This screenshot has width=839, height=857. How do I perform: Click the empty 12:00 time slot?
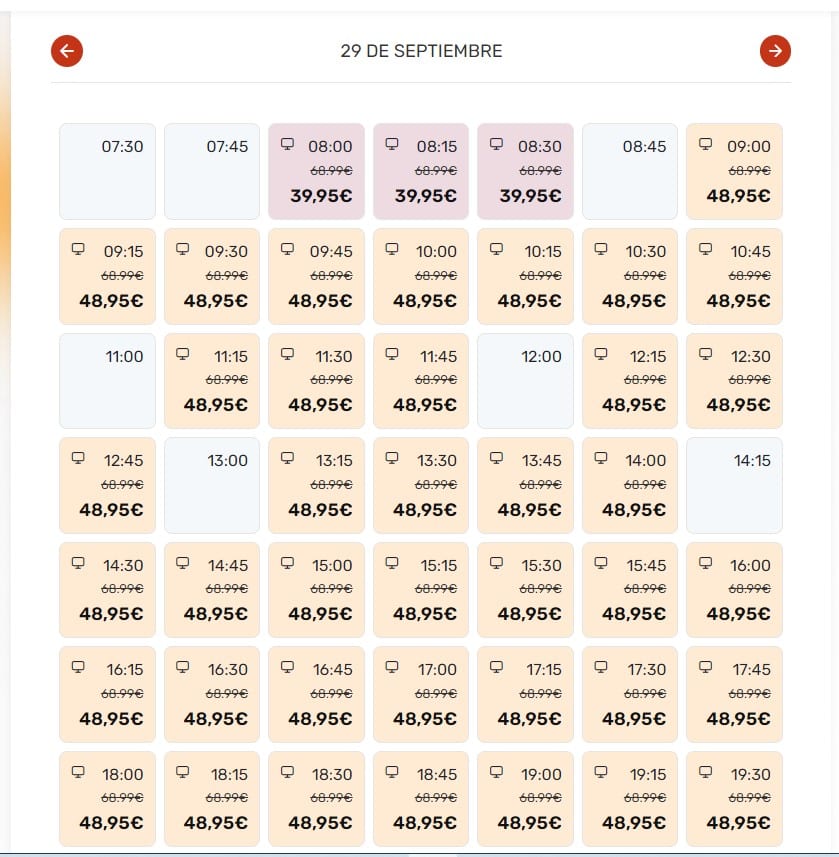pyautogui.click(x=525, y=381)
